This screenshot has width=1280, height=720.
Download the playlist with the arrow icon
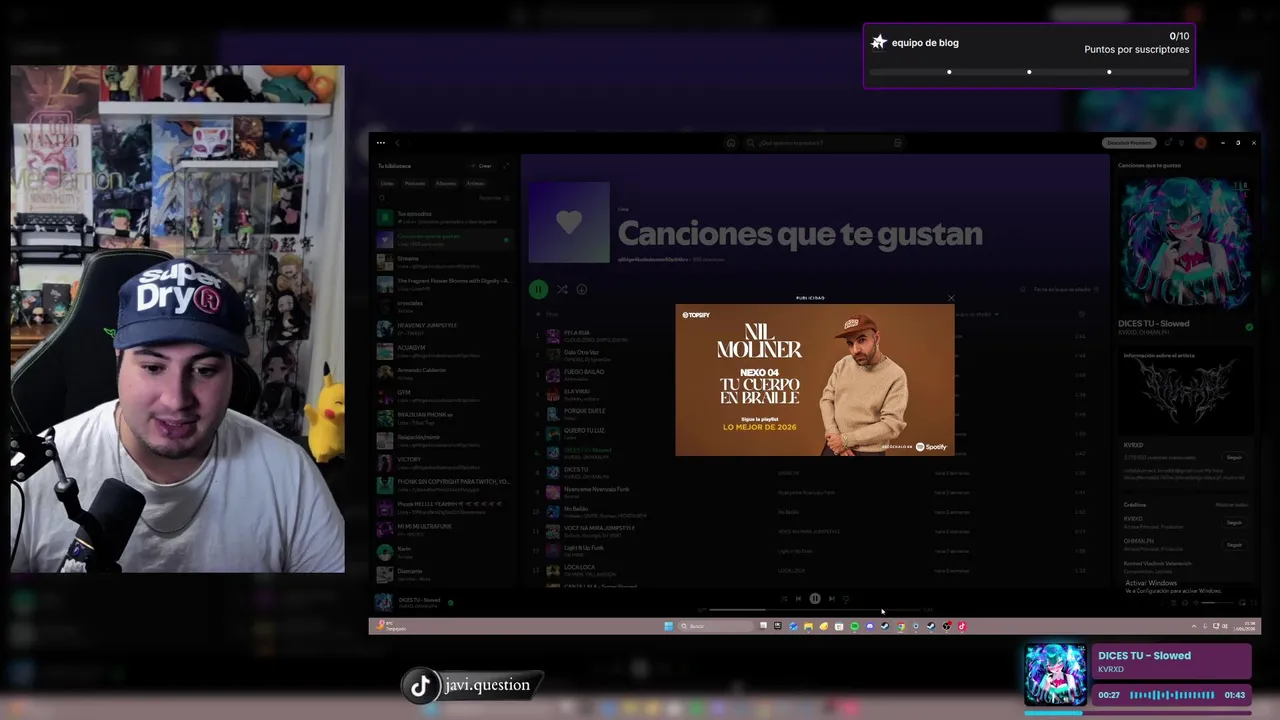[581, 289]
